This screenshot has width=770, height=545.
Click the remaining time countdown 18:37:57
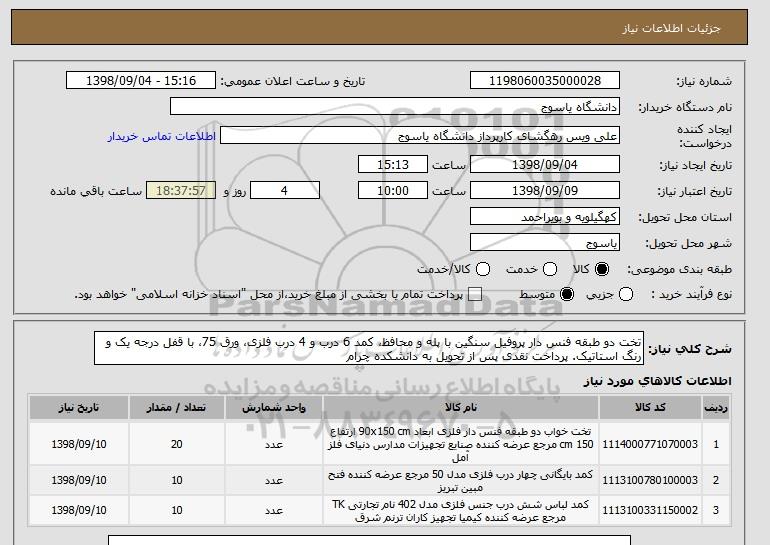click(x=181, y=191)
